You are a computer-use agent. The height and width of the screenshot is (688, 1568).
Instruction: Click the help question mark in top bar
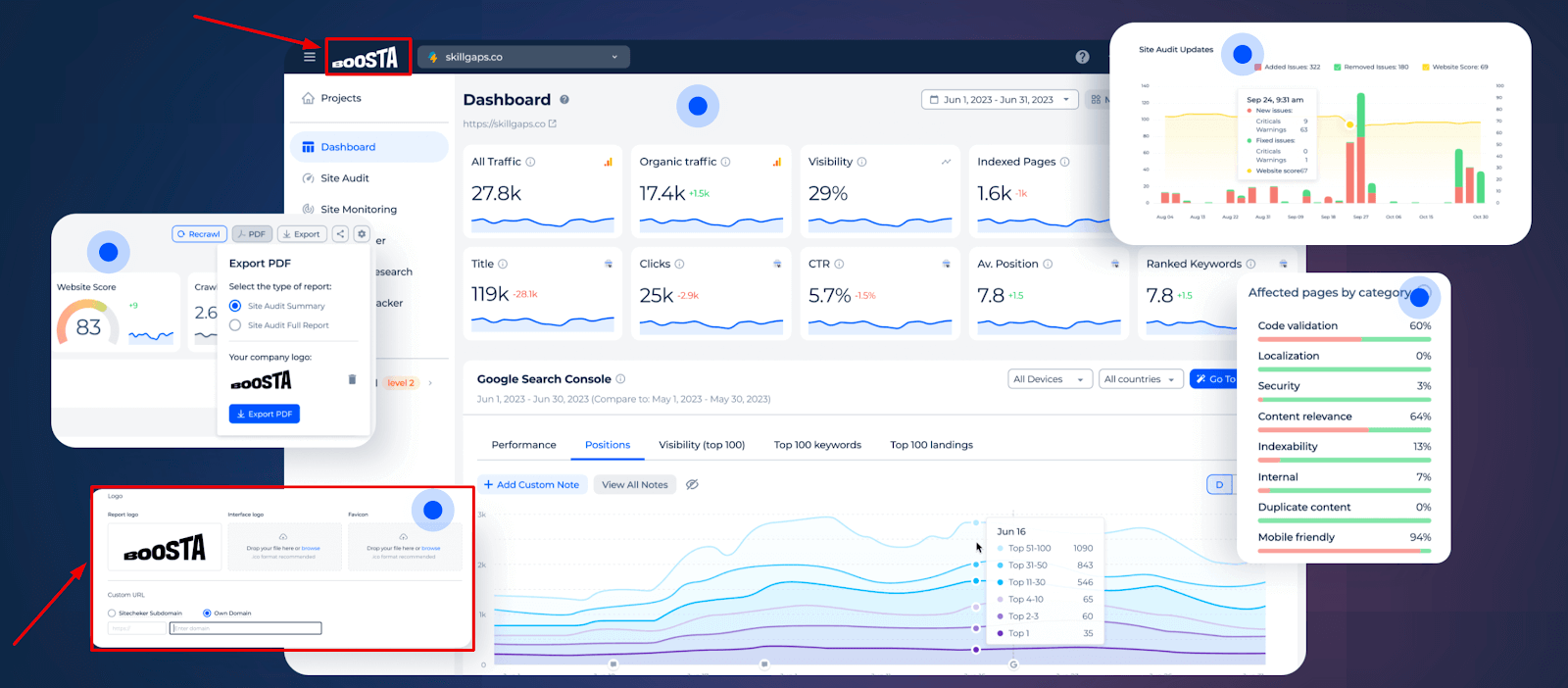[1082, 57]
